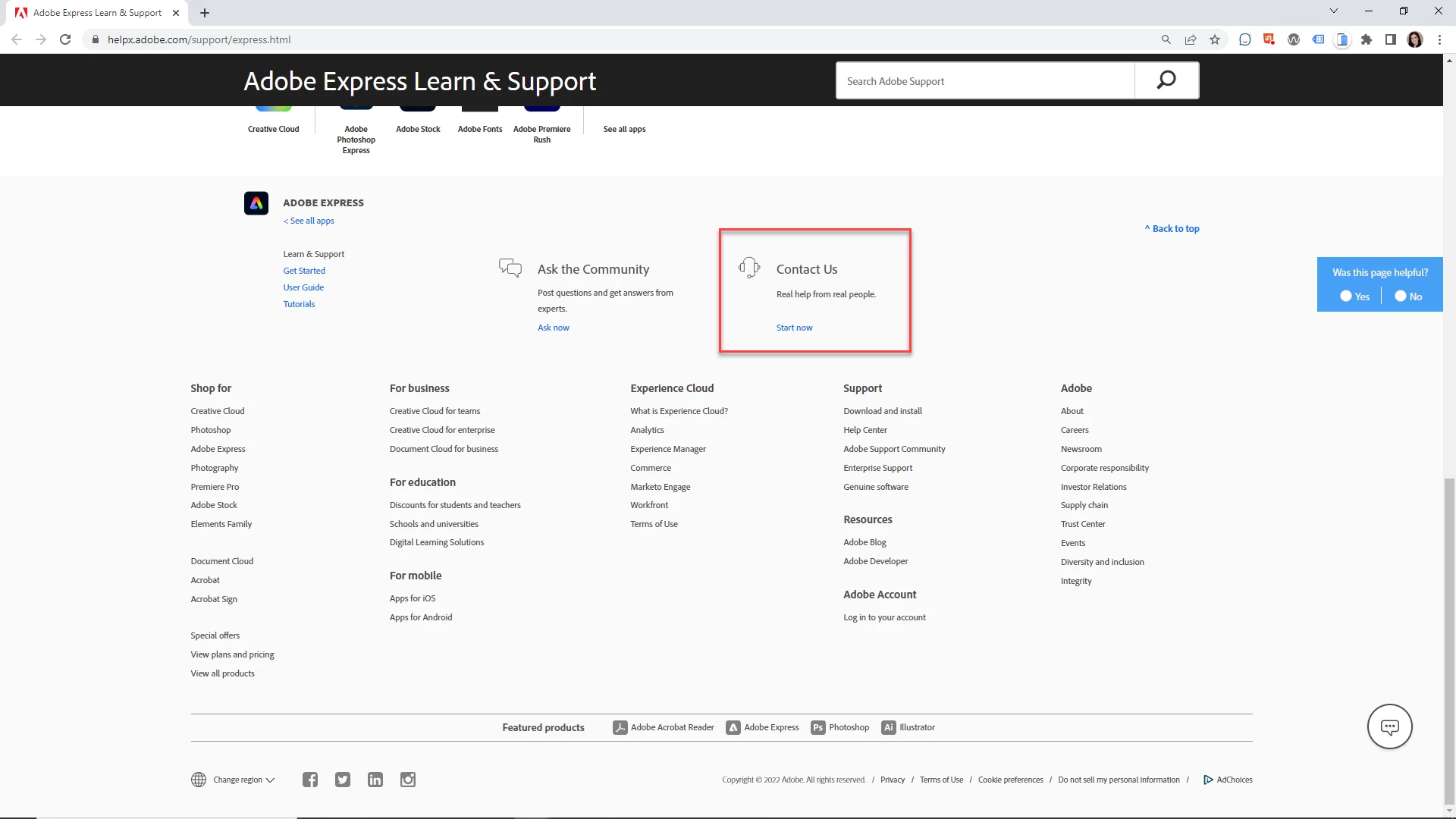Click the Start now link
The width and height of the screenshot is (1456, 819).
794,328
